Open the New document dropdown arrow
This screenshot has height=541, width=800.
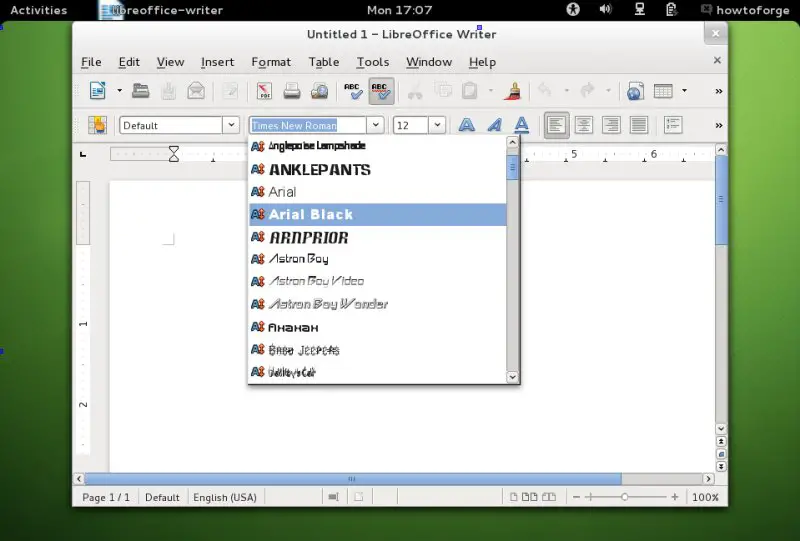point(119,91)
